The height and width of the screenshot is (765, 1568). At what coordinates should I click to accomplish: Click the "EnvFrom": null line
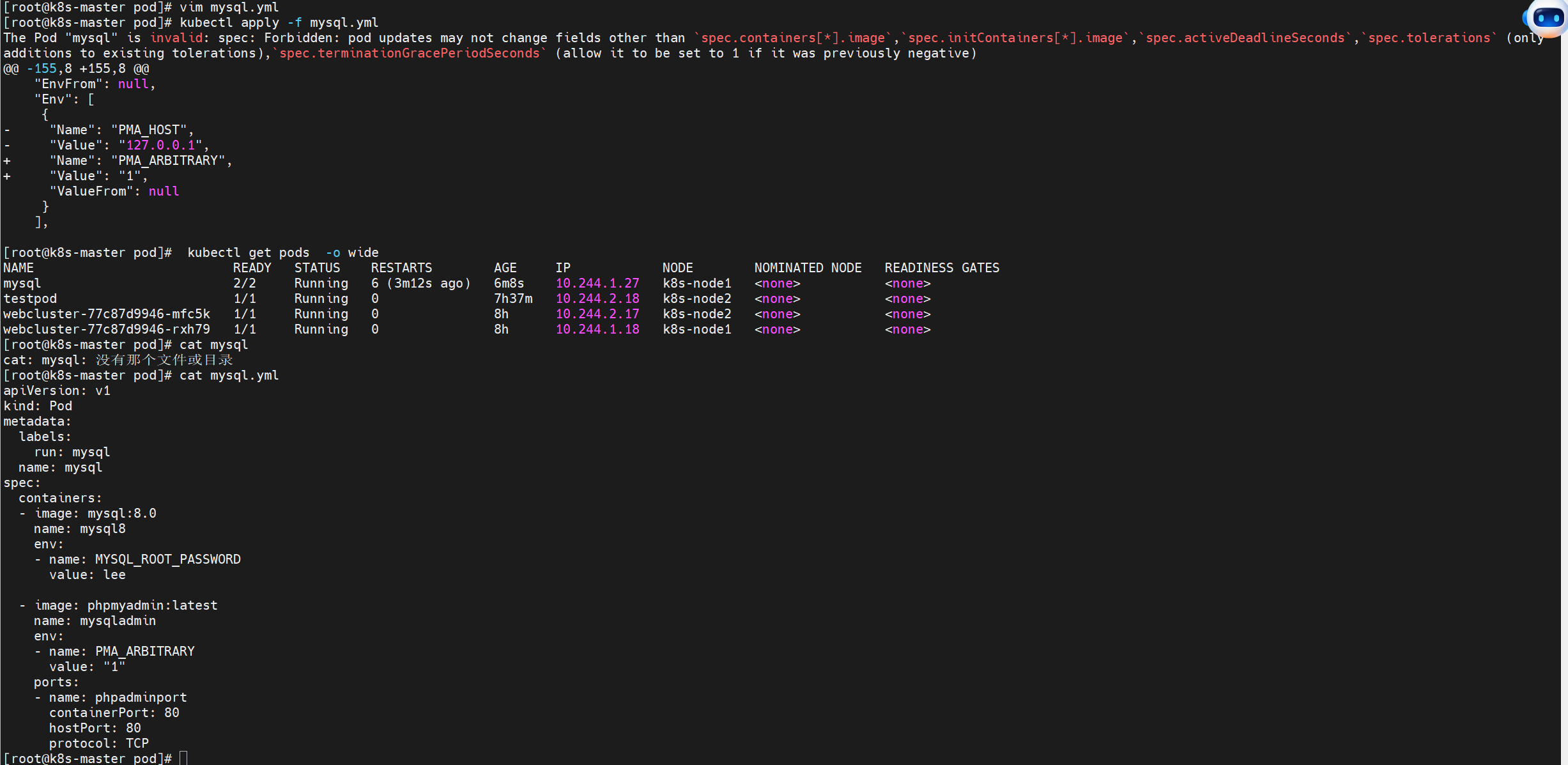point(95,84)
